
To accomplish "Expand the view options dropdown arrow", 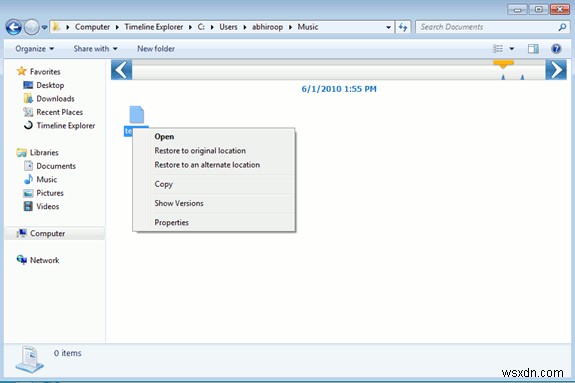I will click(512, 49).
